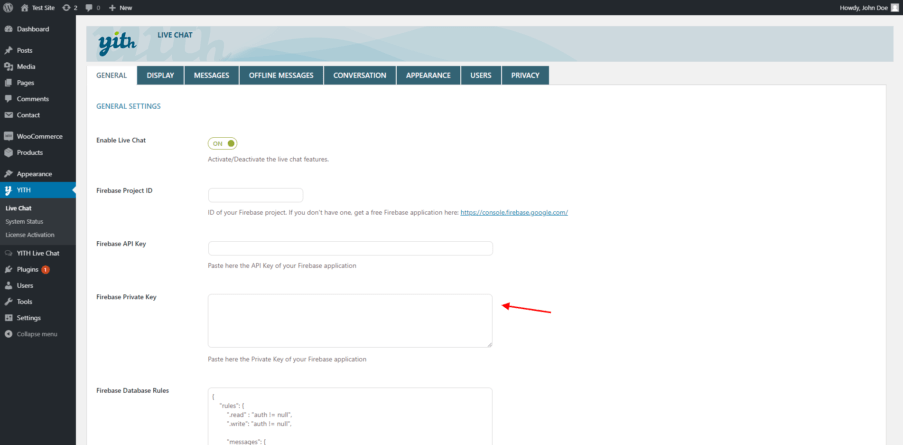Screen dimensions: 903x445
Task: Click the Plugins update badge showing 1
Action: click(x=45, y=269)
